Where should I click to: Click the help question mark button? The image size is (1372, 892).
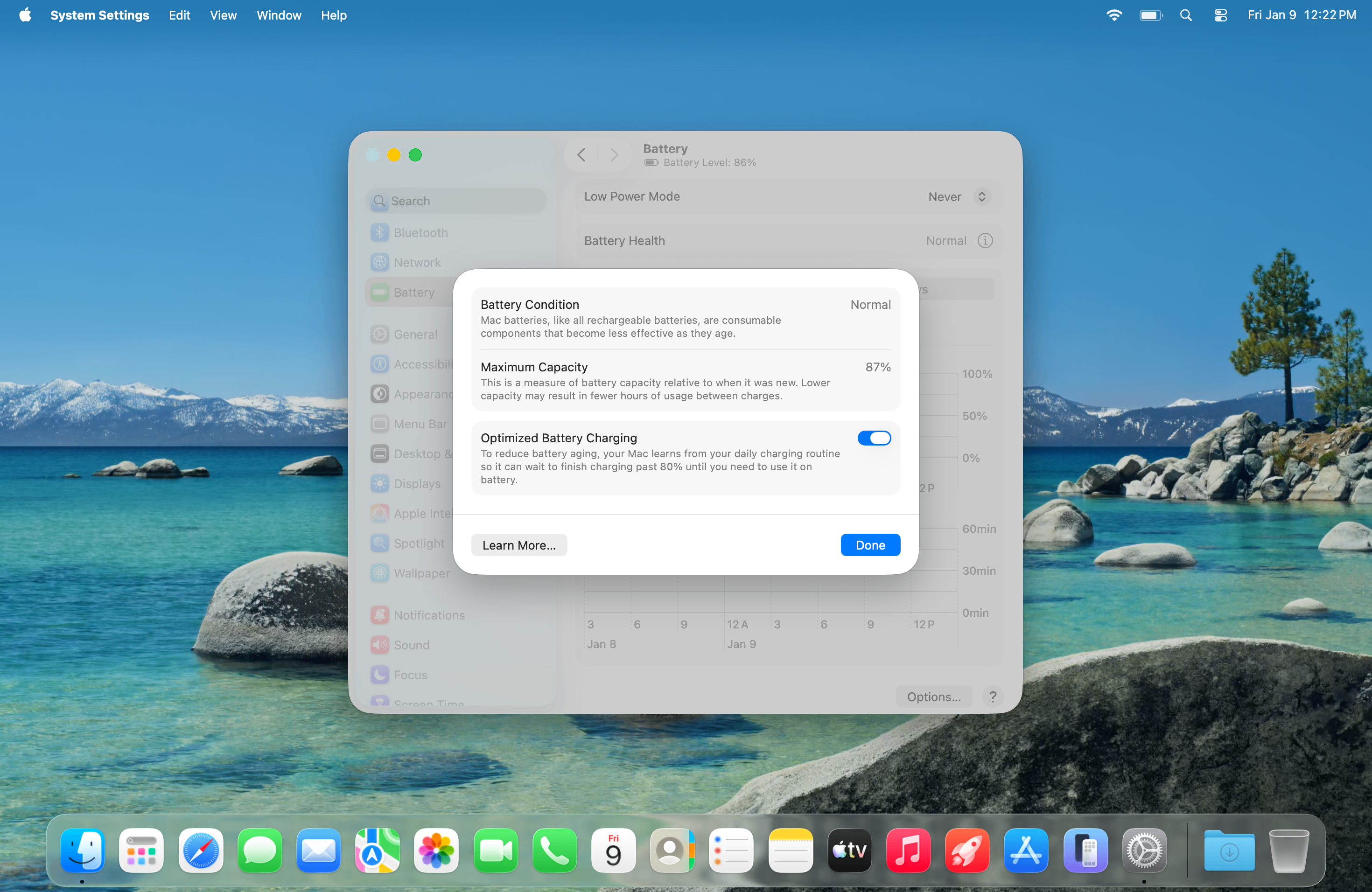(x=992, y=697)
